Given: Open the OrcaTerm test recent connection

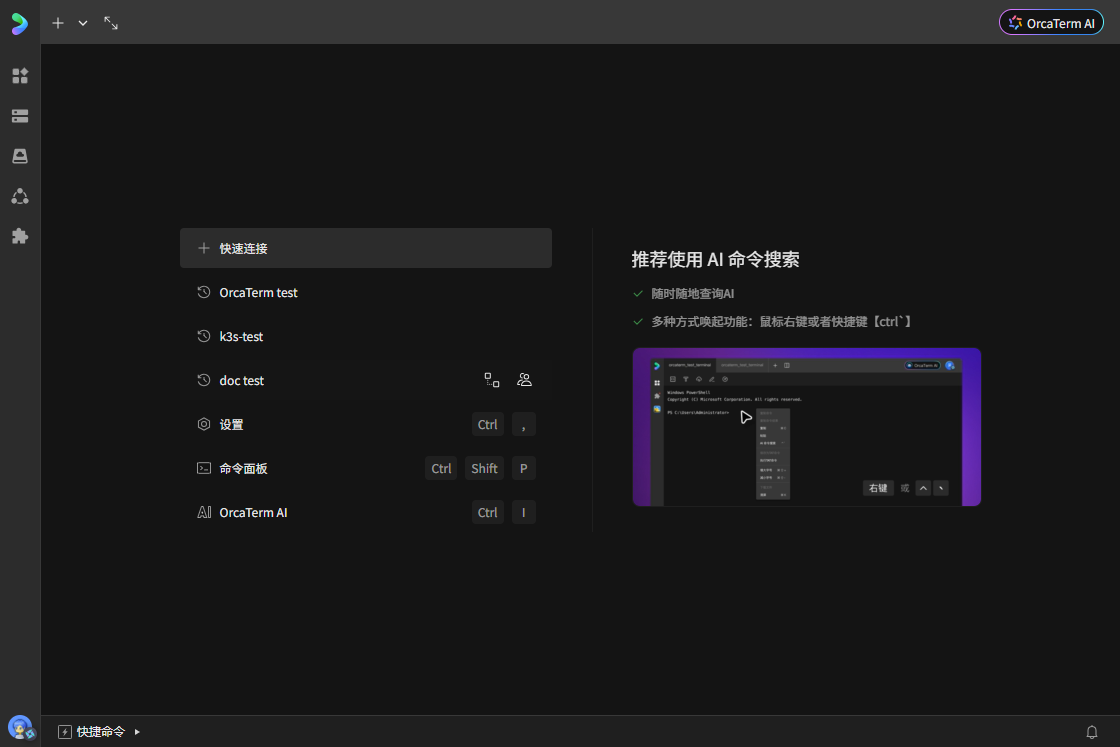Looking at the screenshot, I should click(x=366, y=292).
